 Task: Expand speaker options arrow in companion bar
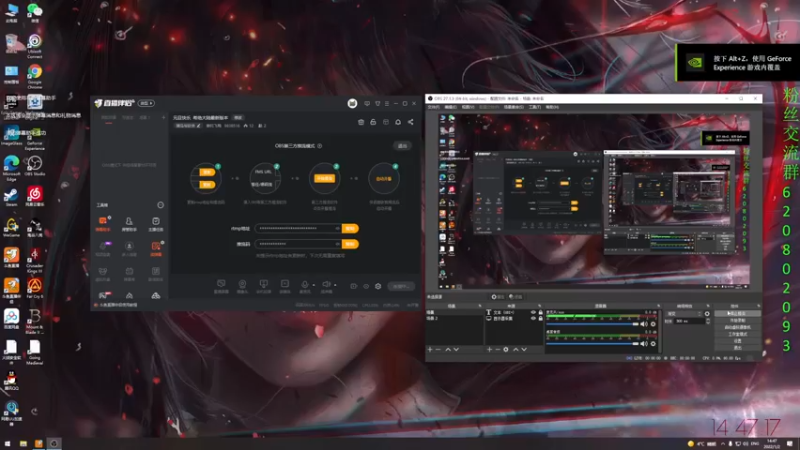pos(335,285)
